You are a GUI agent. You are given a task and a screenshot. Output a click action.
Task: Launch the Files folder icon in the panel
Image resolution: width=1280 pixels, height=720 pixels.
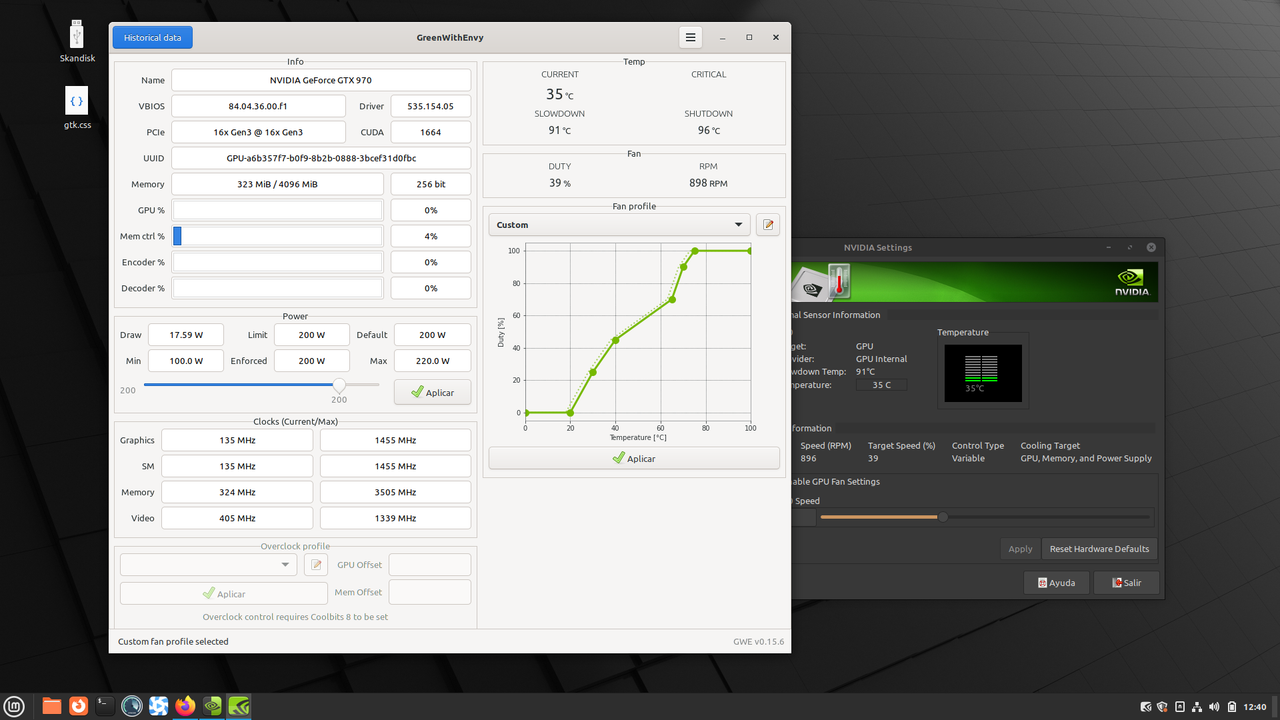[52, 706]
